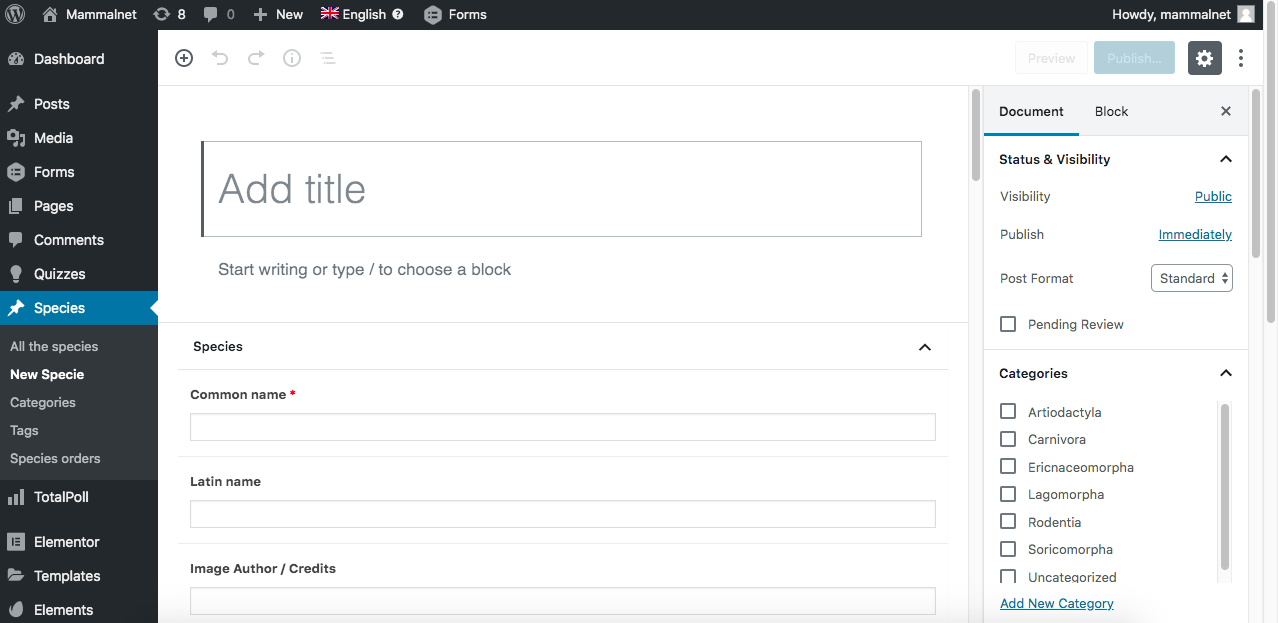Collapse the Status & Visibility panel

[1226, 159]
